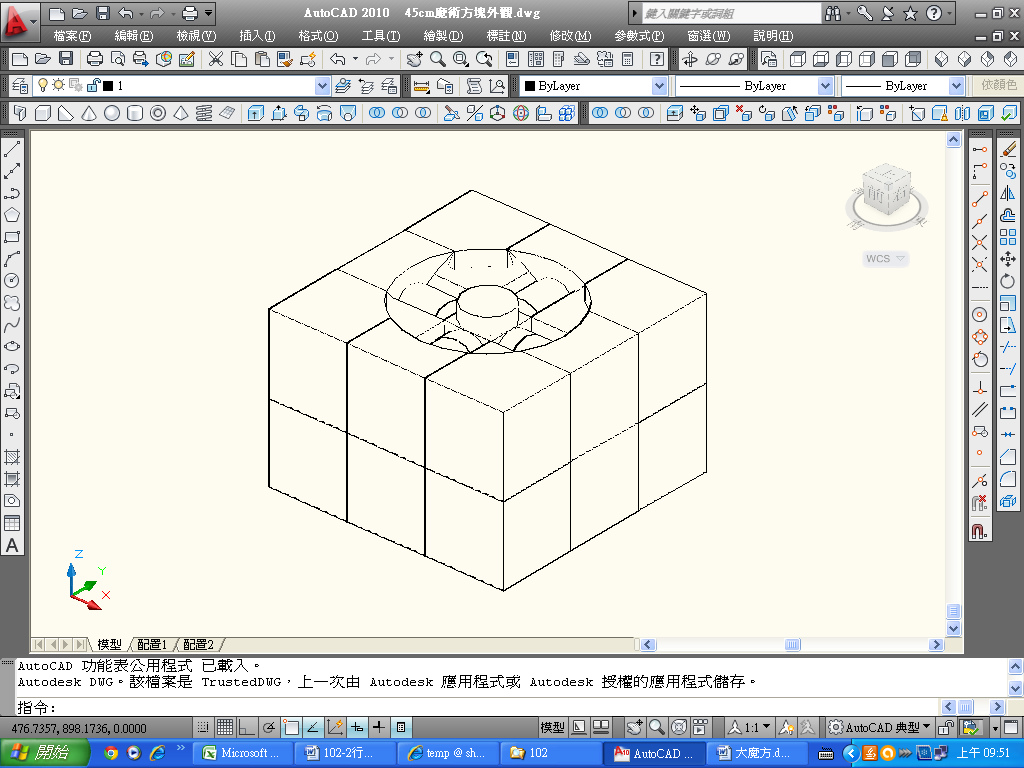Click the Object Snap magnet icon
This screenshot has width=1024, height=768.
[x=979, y=531]
